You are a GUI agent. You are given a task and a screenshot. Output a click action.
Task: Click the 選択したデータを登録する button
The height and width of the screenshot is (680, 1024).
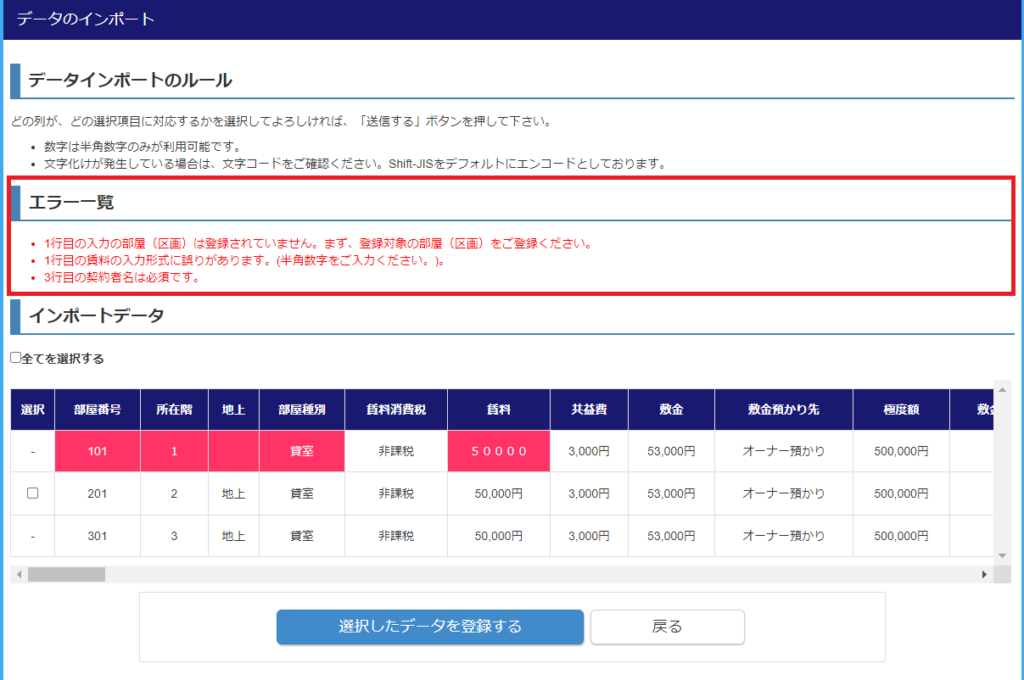coord(430,627)
